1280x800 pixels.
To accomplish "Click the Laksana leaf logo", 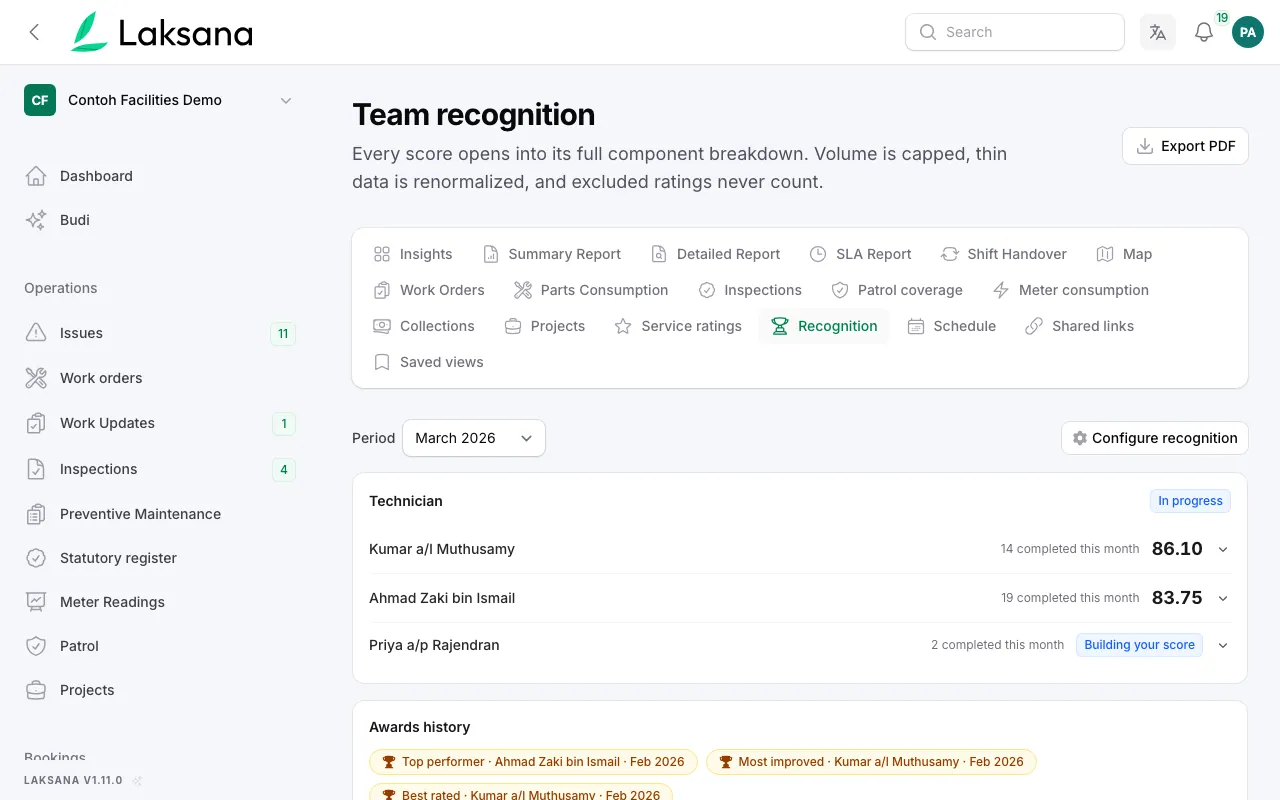I will 89,32.
